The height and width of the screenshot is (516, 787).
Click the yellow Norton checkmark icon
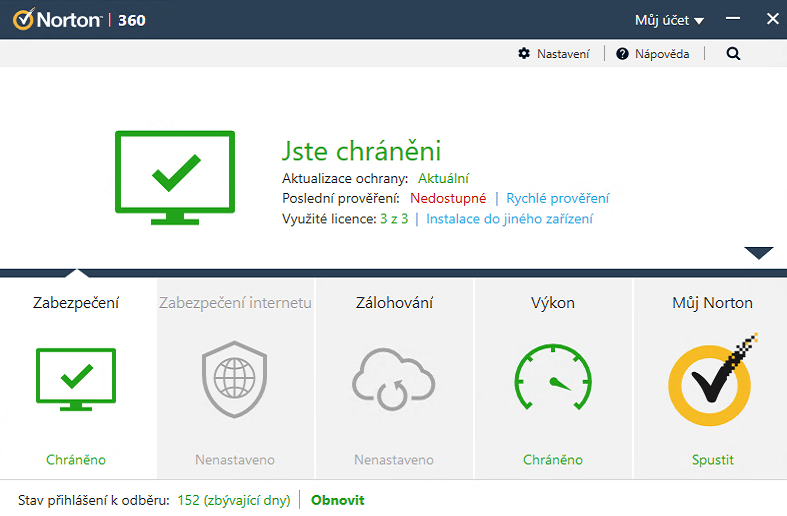tap(712, 380)
